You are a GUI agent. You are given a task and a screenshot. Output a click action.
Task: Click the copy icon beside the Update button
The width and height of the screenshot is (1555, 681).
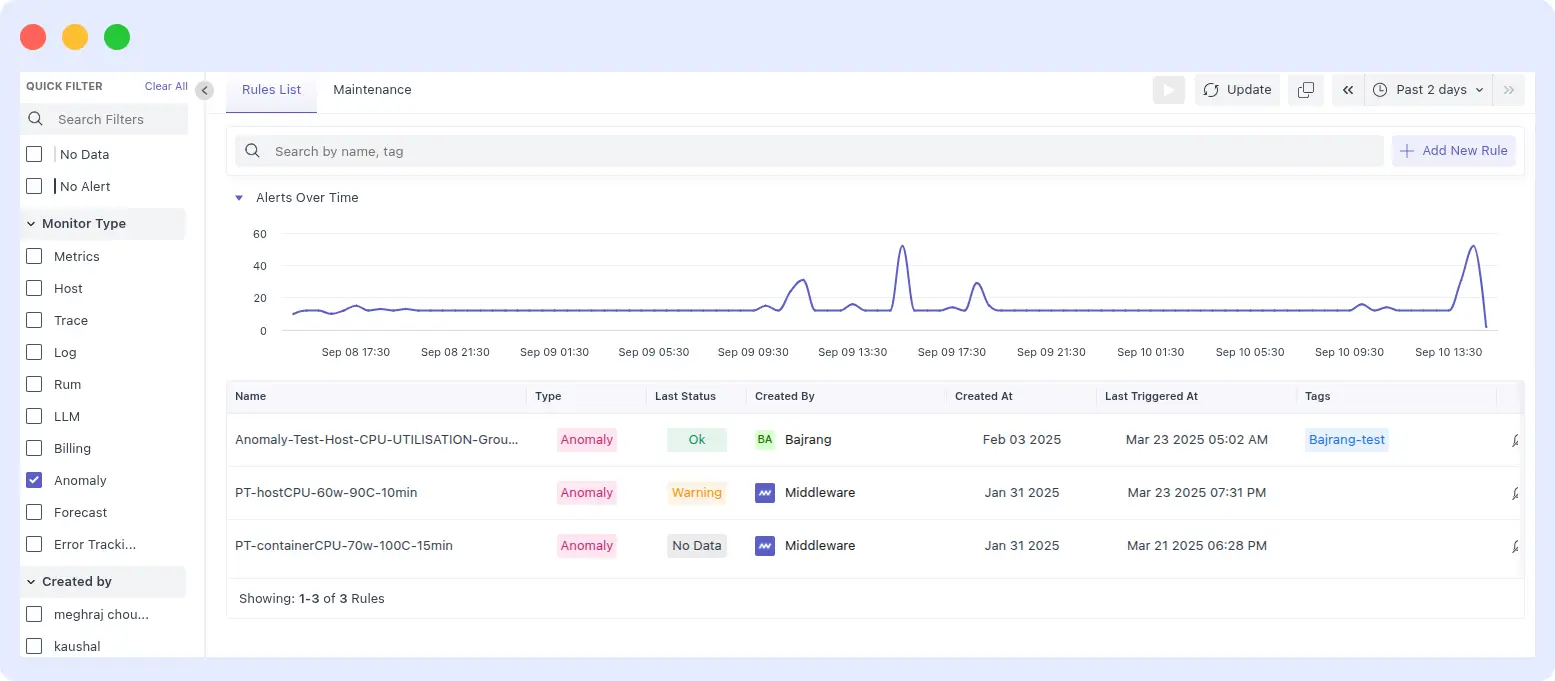coord(1305,89)
